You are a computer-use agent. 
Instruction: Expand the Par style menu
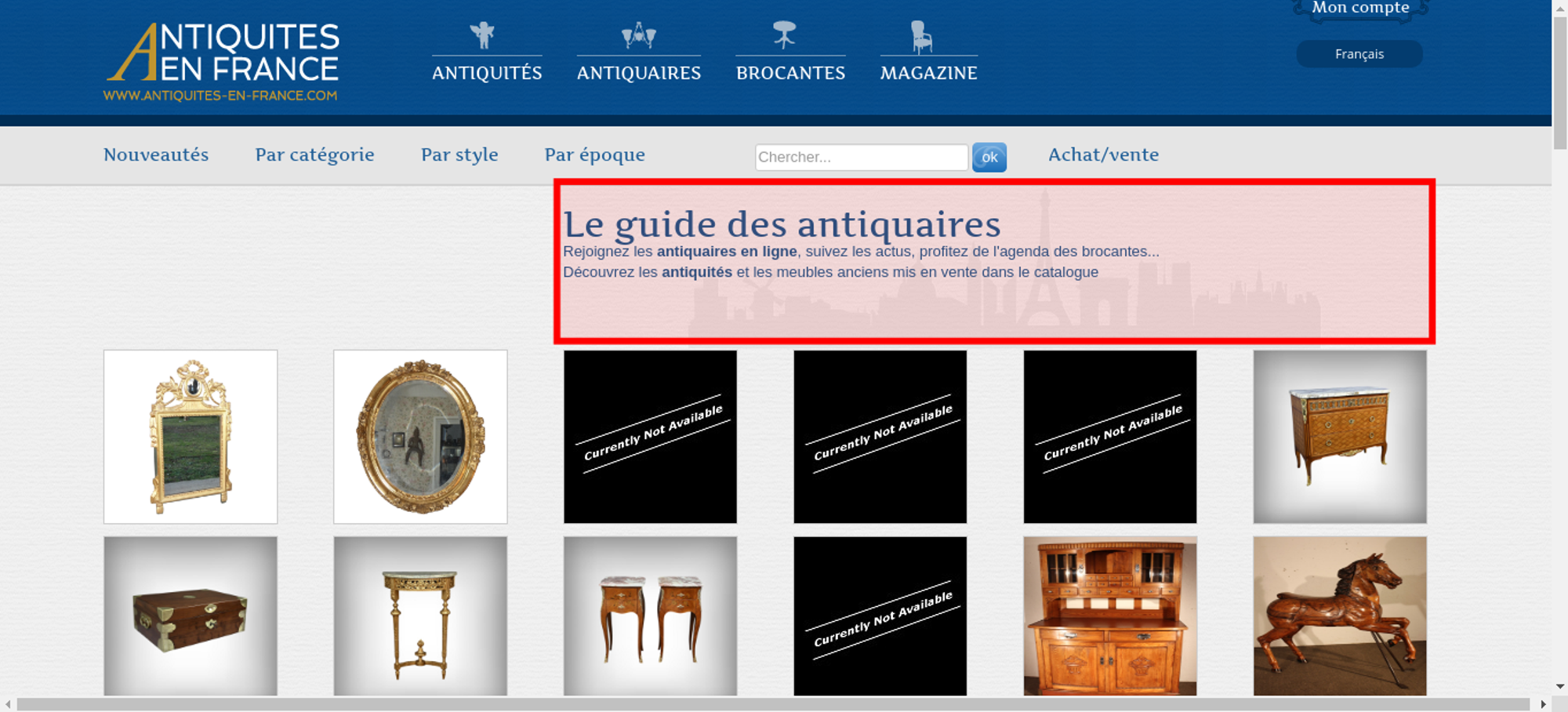459,154
